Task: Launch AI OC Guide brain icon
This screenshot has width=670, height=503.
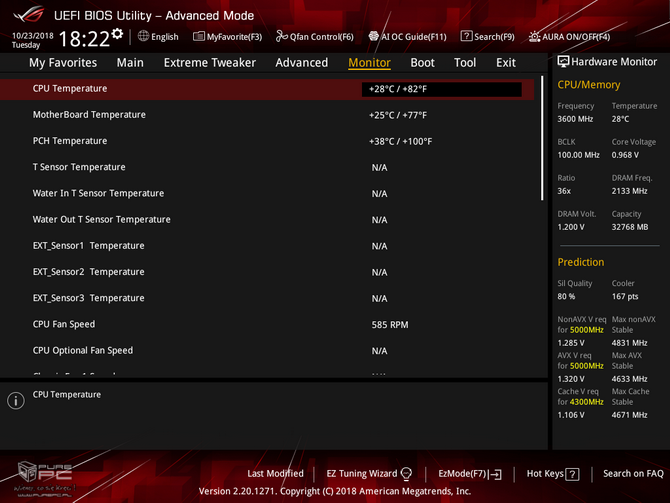Action: (x=373, y=36)
